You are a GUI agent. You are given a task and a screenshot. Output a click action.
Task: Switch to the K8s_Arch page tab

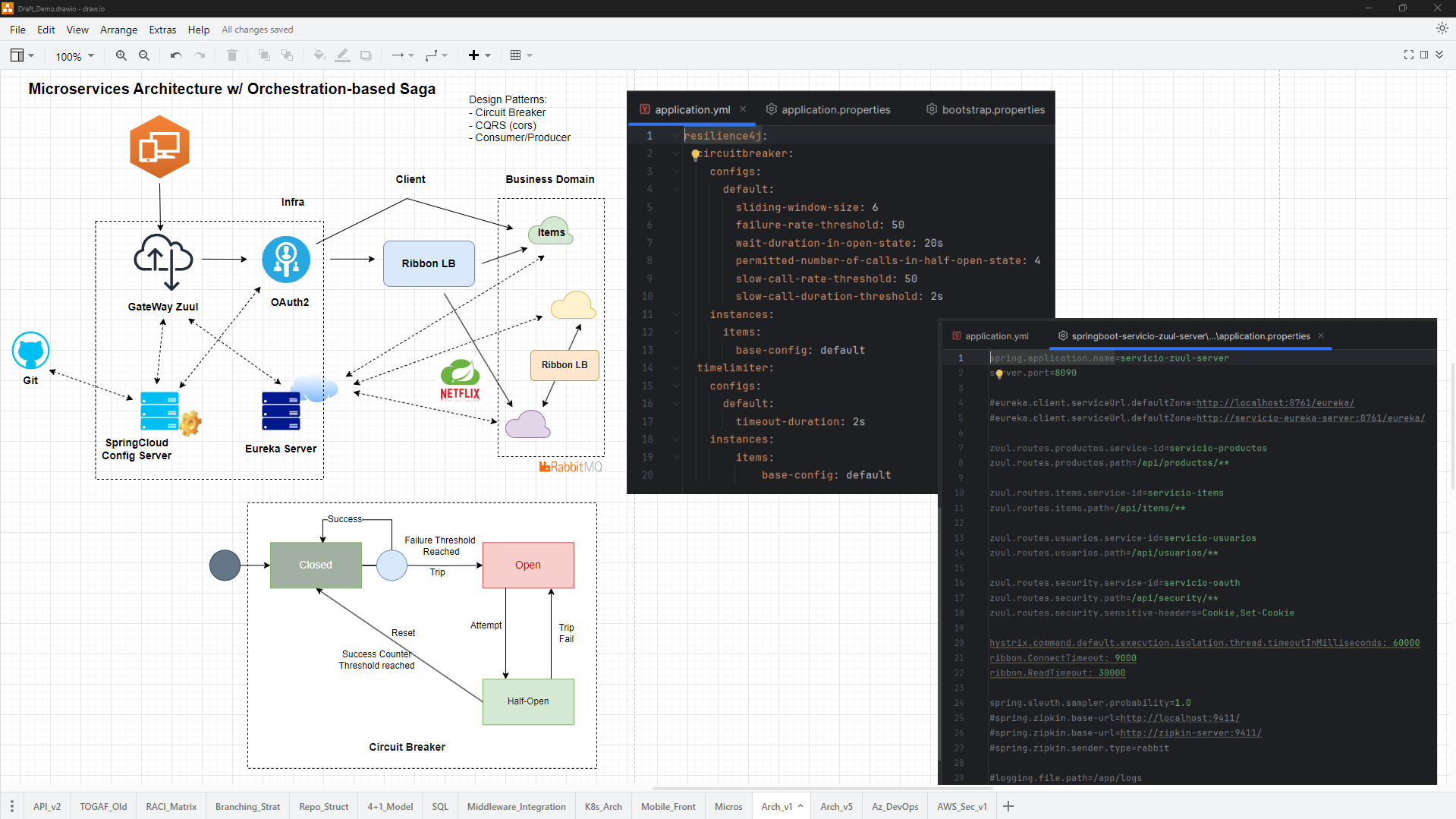(603, 806)
